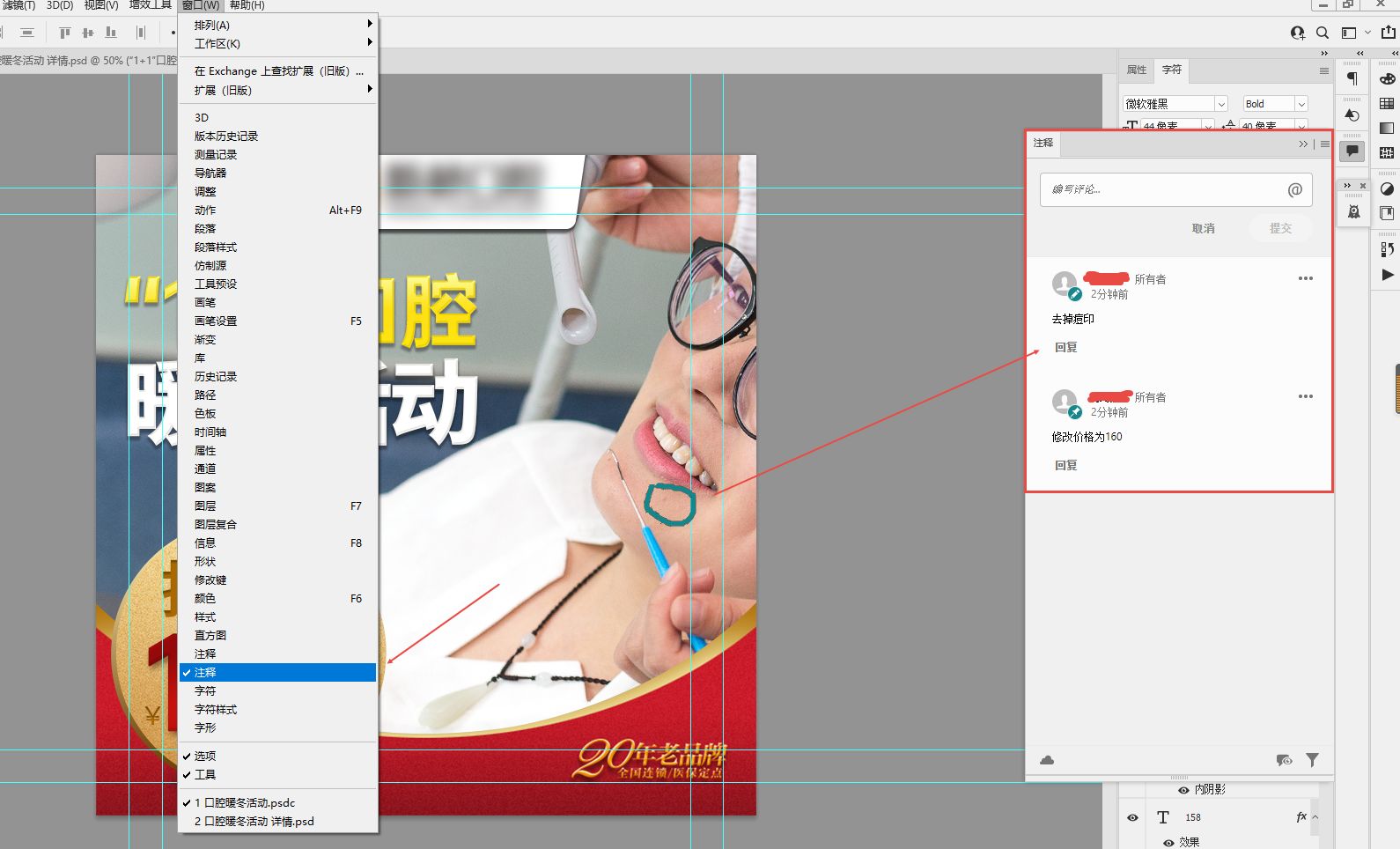Select 动作 Alt+F9 in Window menu

click(278, 210)
